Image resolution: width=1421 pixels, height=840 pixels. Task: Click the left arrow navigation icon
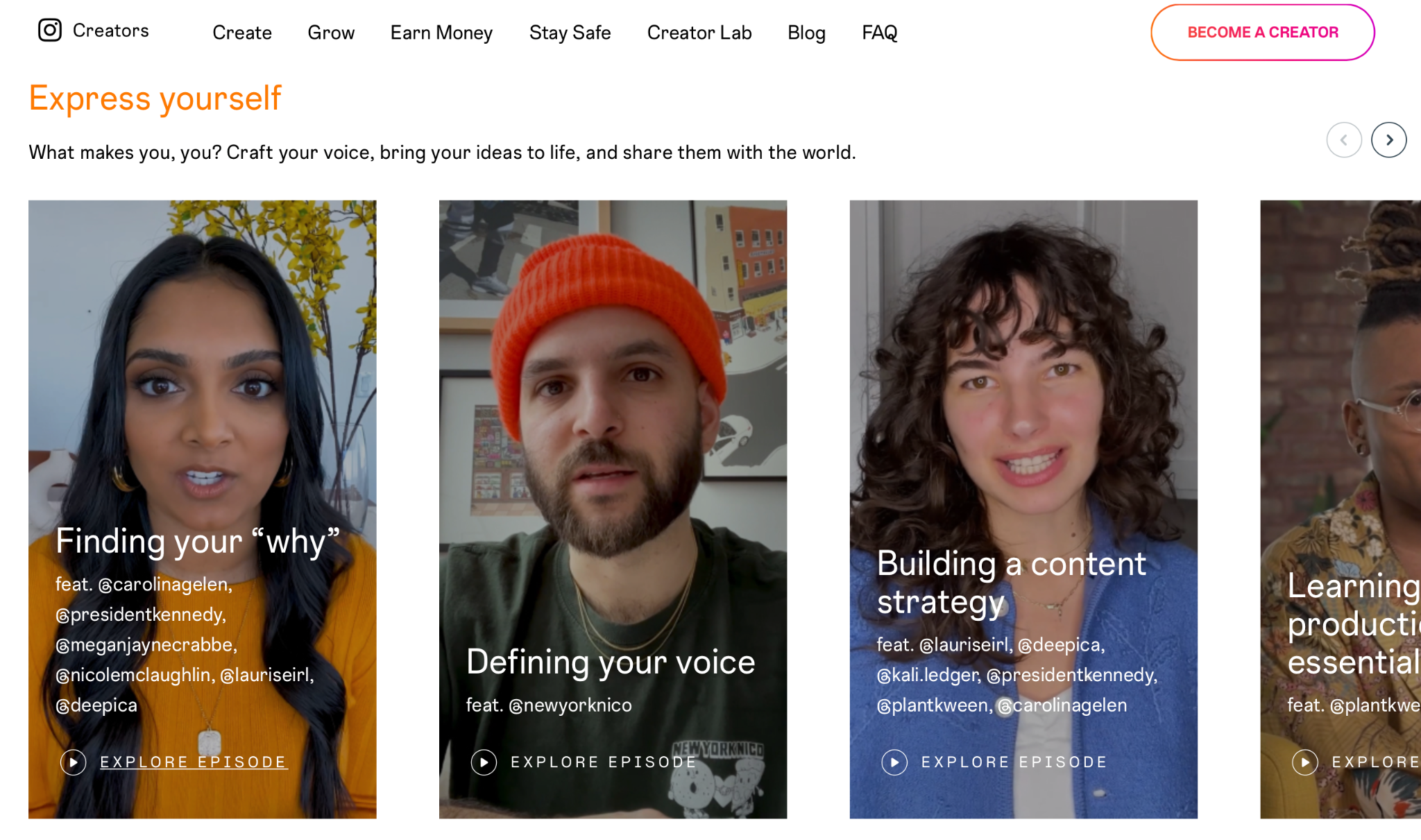(x=1346, y=139)
